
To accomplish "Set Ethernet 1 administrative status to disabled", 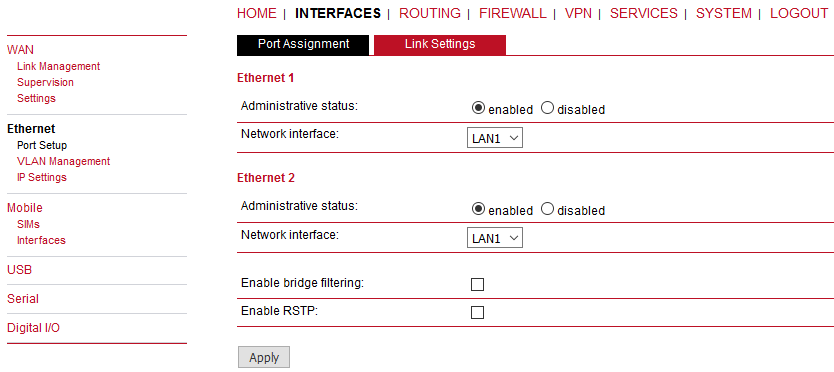I will [548, 109].
